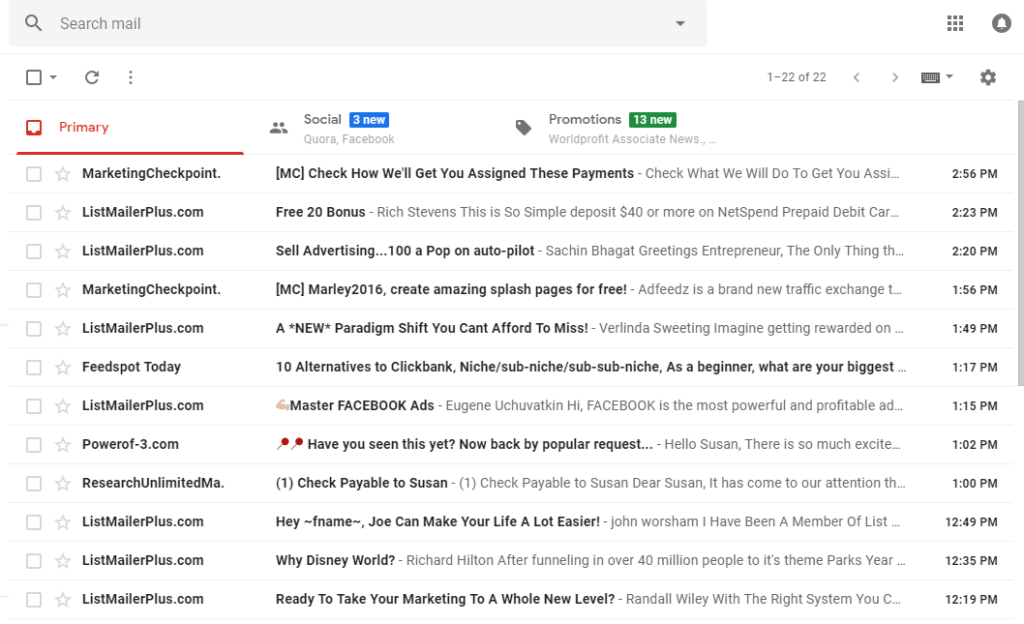The image size is (1024, 624).
Task: Click the 12:49 PM timestamp
Action: pyautogui.click(x=971, y=522)
